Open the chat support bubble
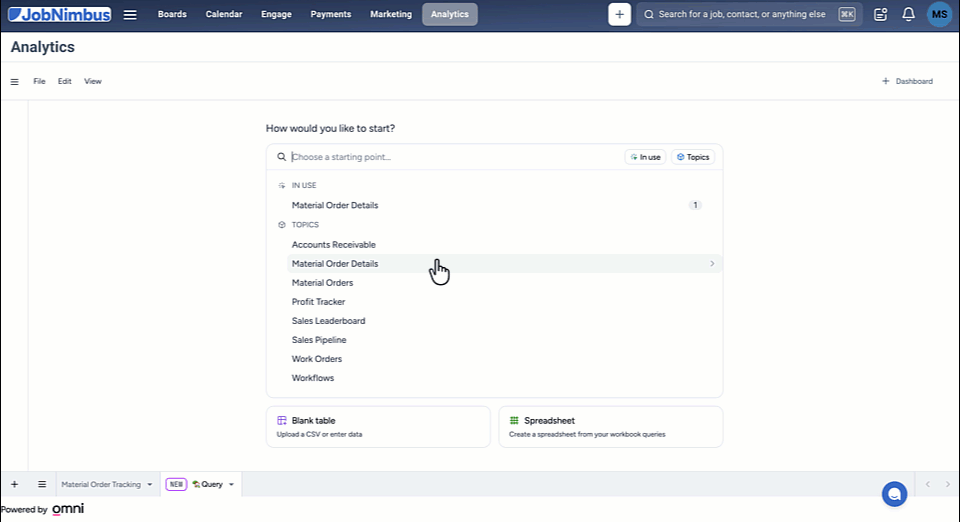 point(894,494)
